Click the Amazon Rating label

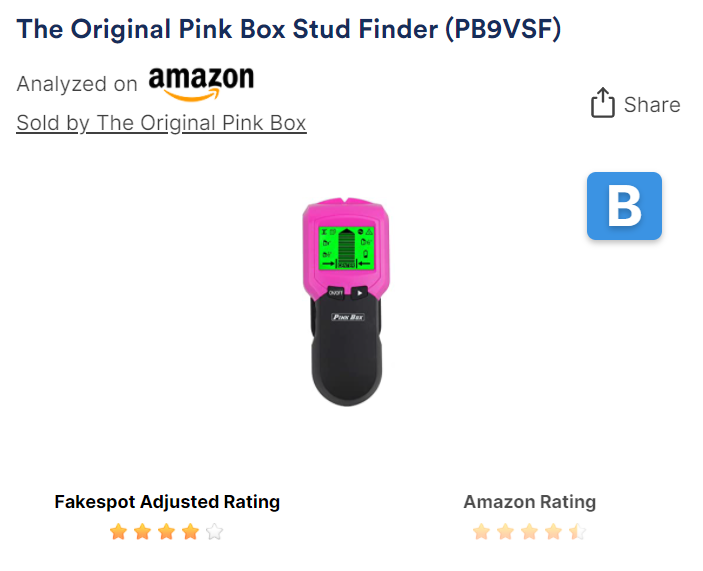(529, 502)
